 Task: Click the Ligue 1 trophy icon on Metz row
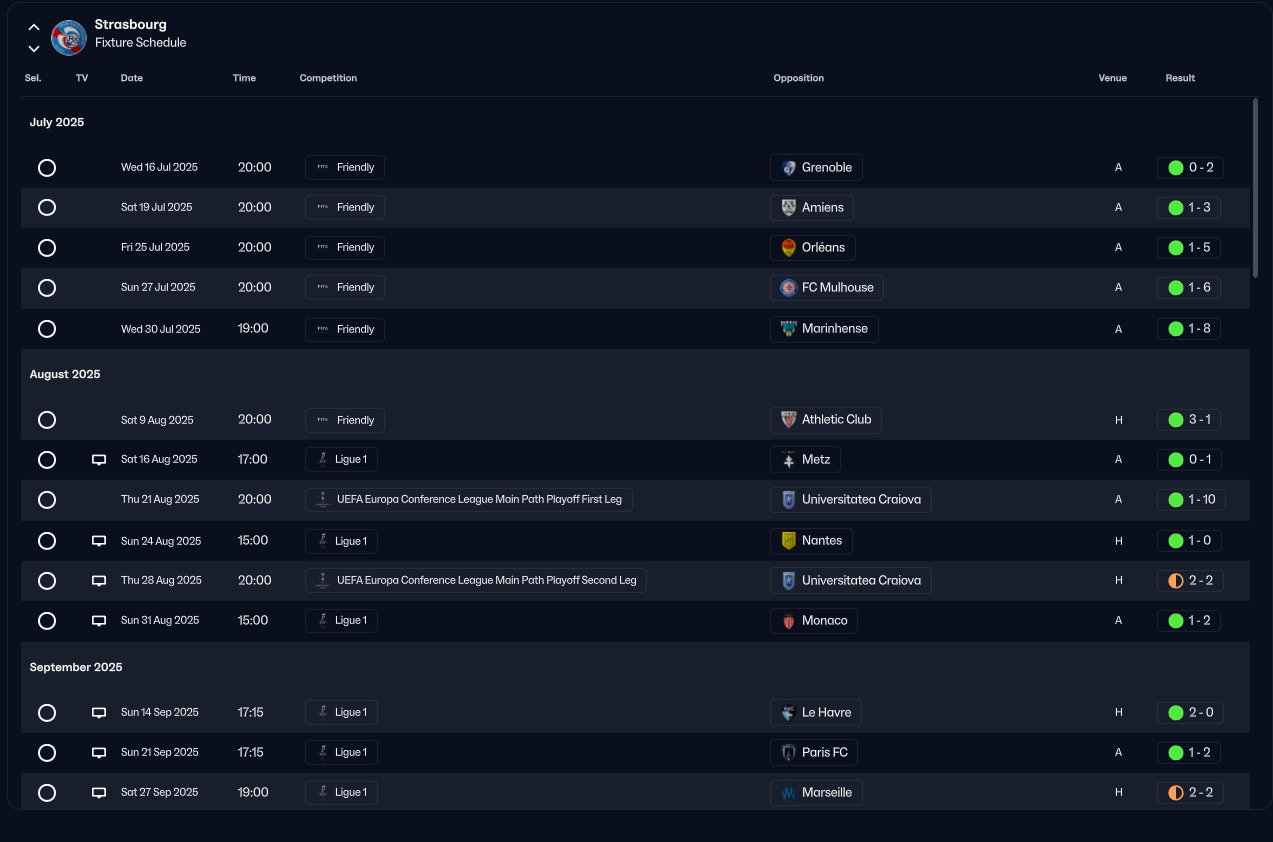[322, 460]
